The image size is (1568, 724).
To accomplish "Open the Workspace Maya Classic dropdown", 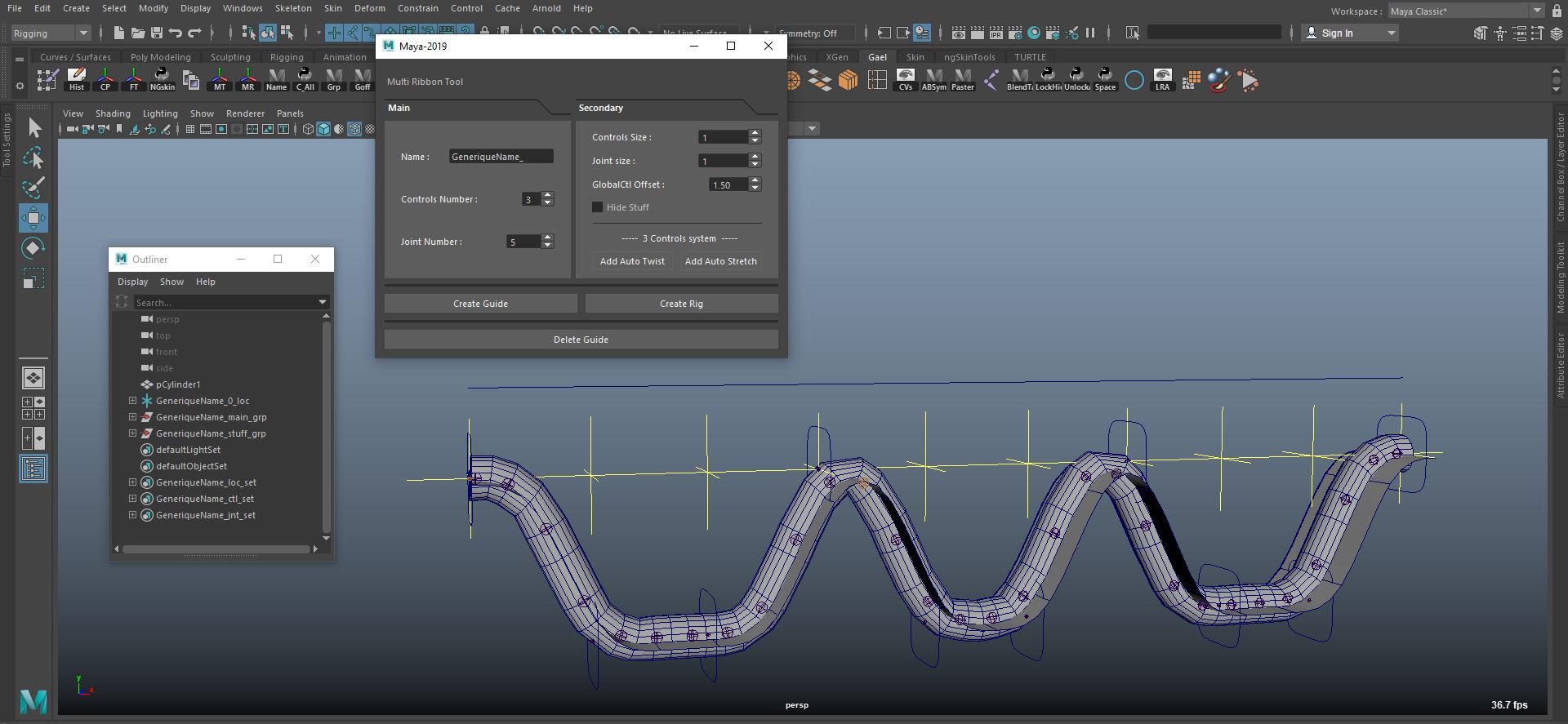I will coord(1465,11).
